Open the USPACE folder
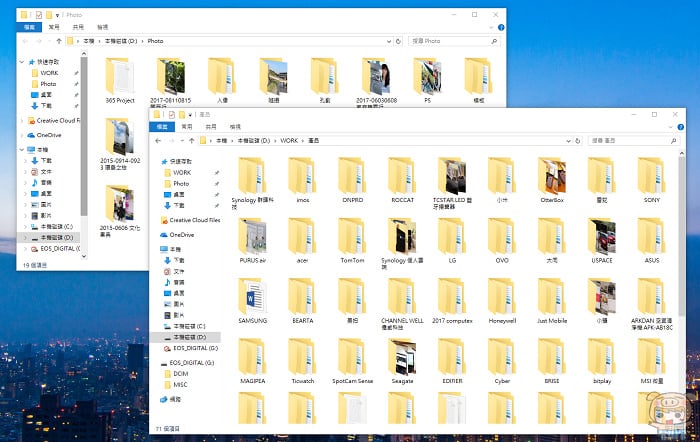700x442 pixels. (602, 241)
